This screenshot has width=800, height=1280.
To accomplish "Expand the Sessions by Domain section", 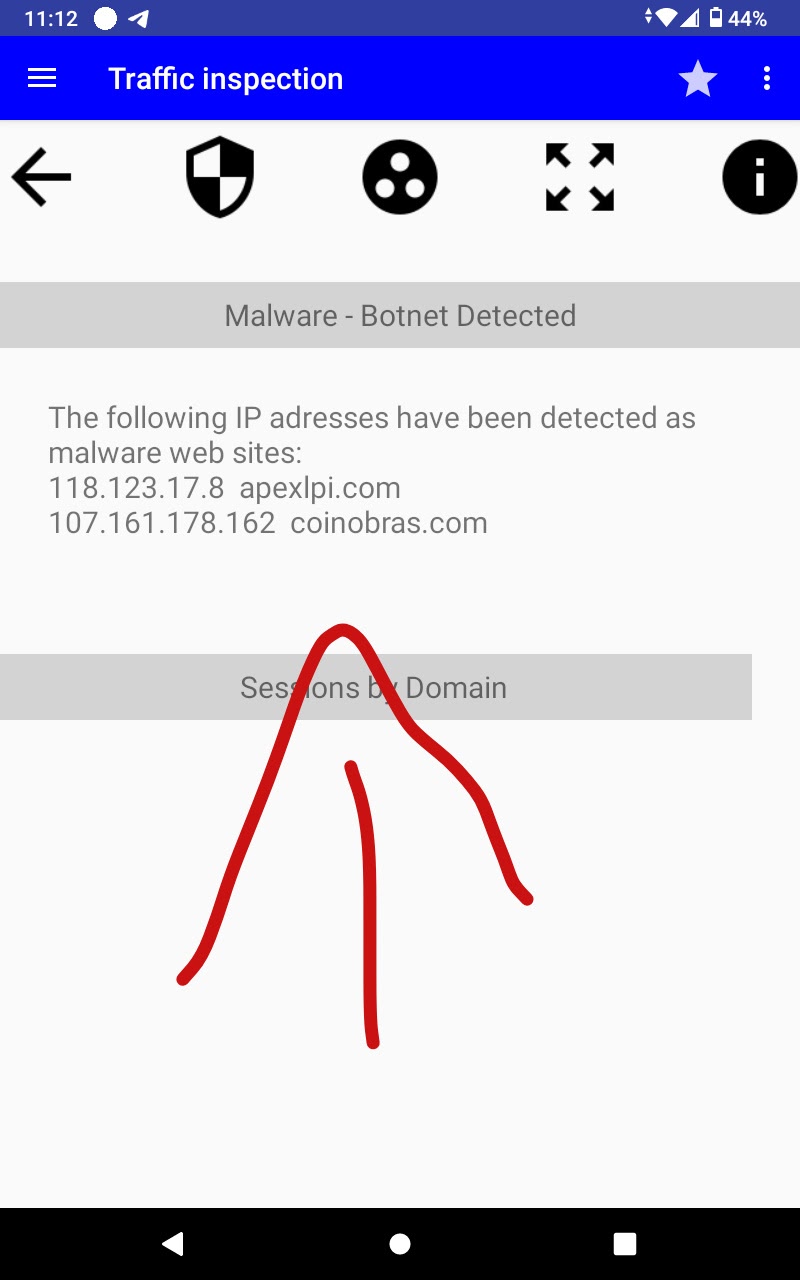I will (x=375, y=688).
